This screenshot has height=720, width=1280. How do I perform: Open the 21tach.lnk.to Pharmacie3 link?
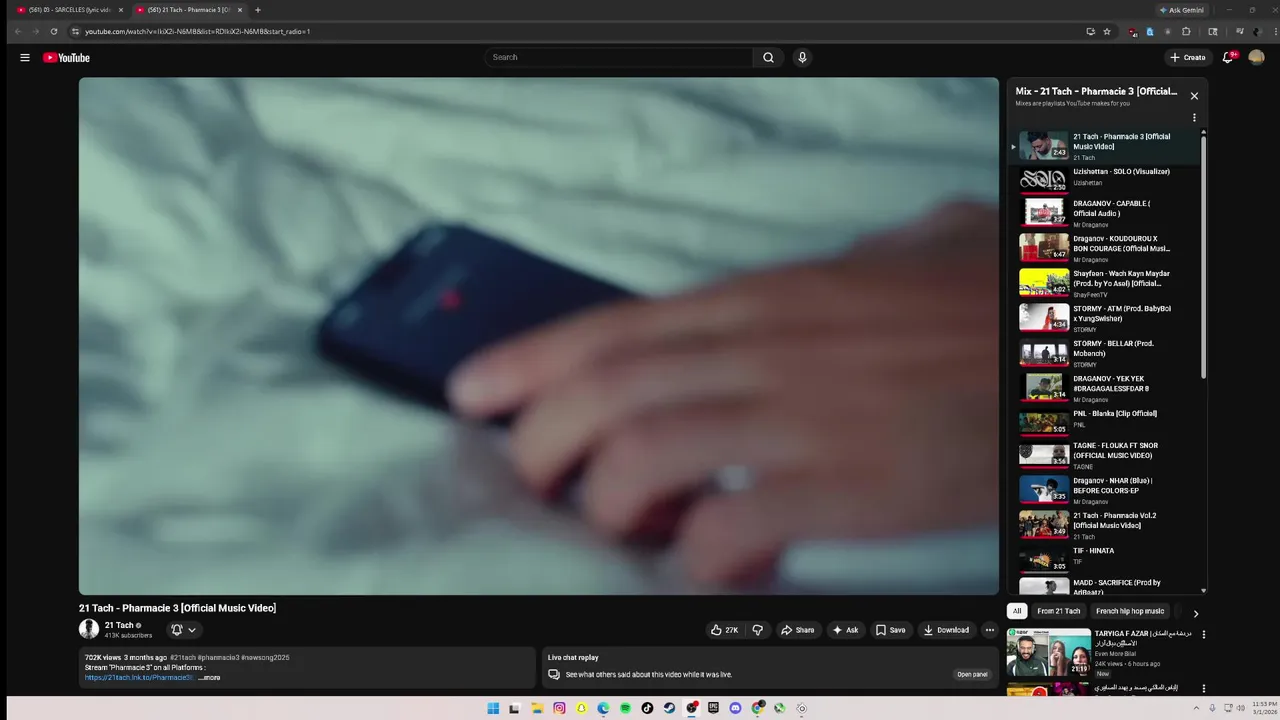pyautogui.click(x=139, y=678)
